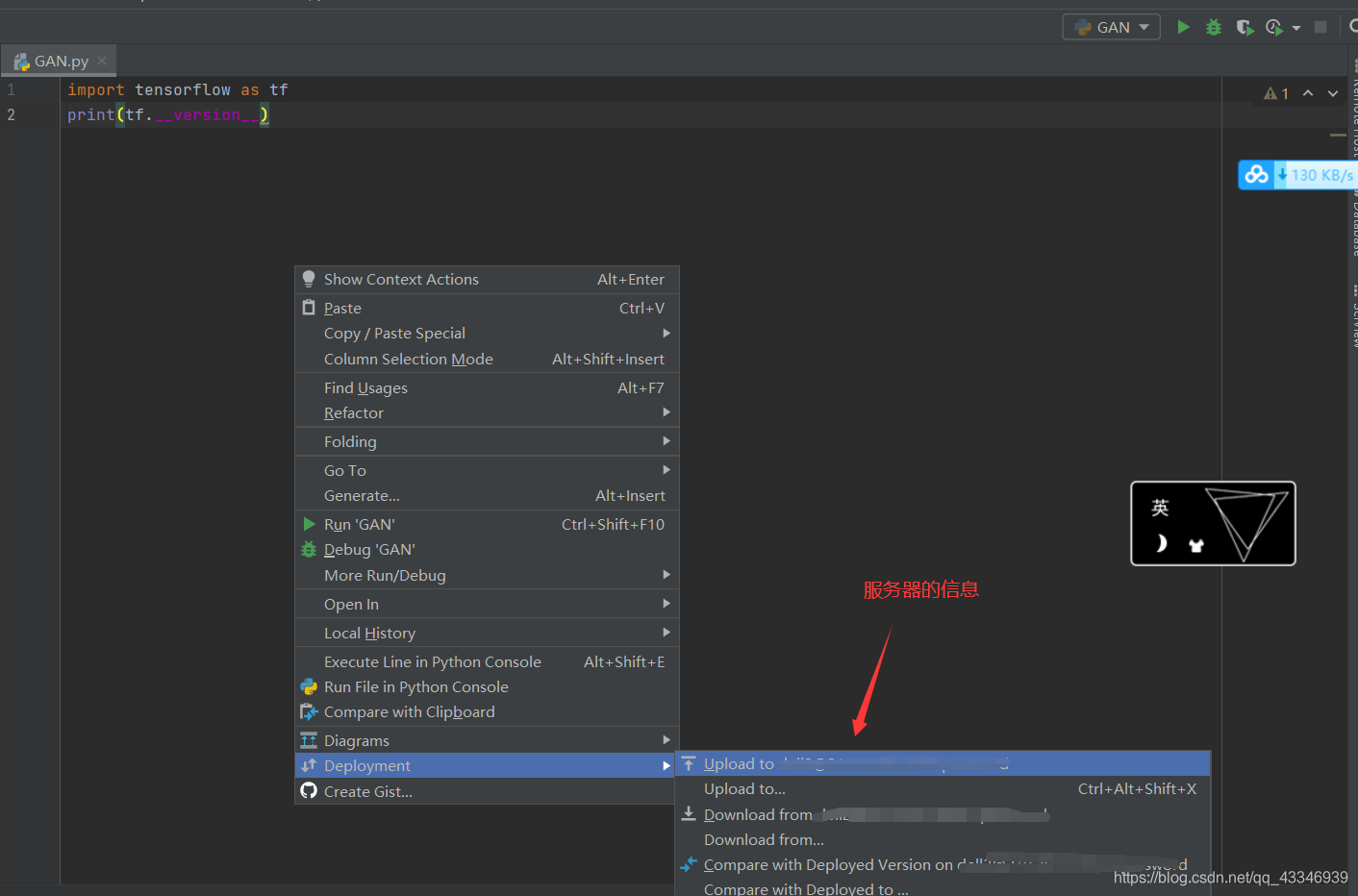Go to next highlighted error arrow

point(1333,93)
